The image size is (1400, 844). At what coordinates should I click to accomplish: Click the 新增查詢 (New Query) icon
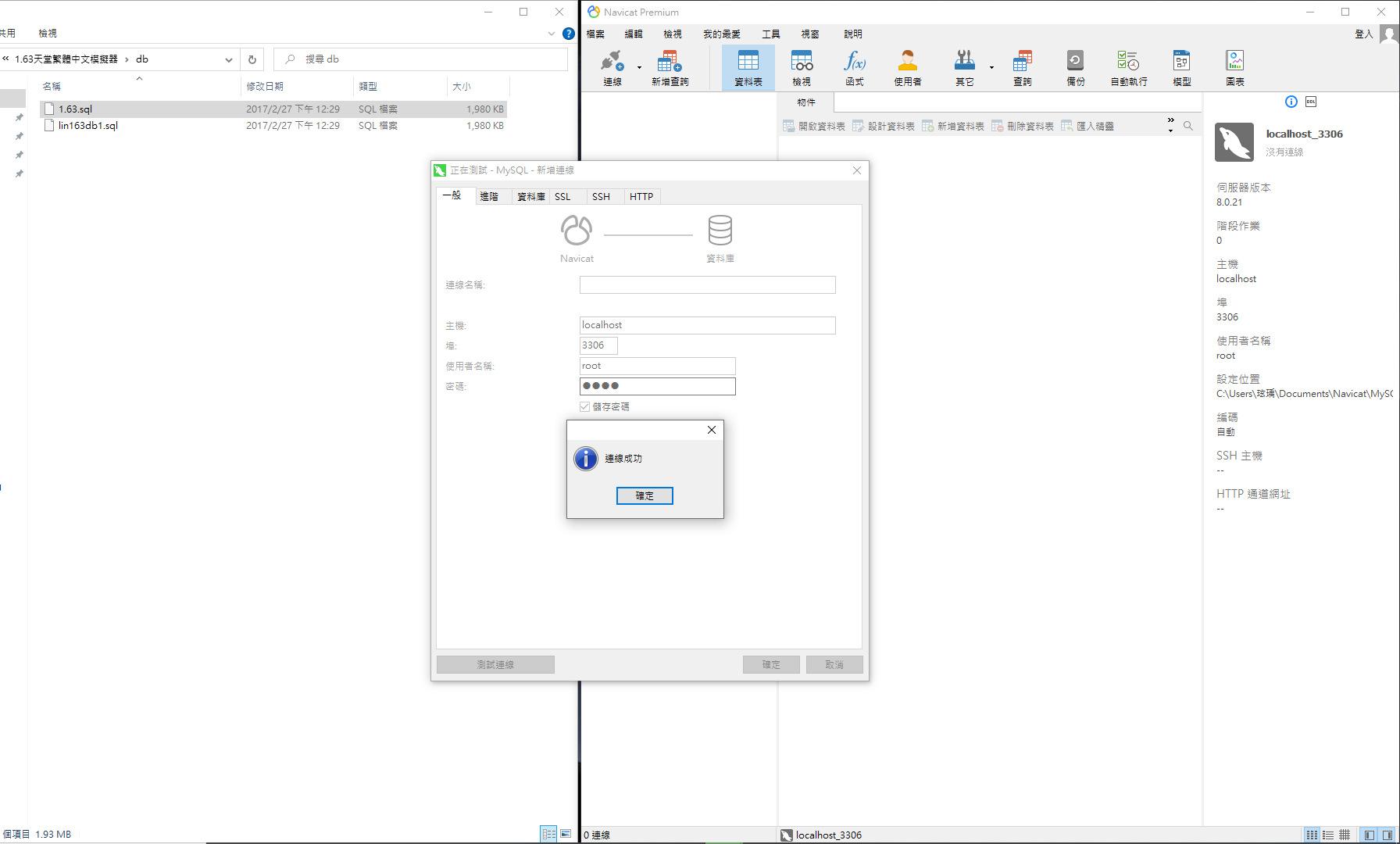670,67
